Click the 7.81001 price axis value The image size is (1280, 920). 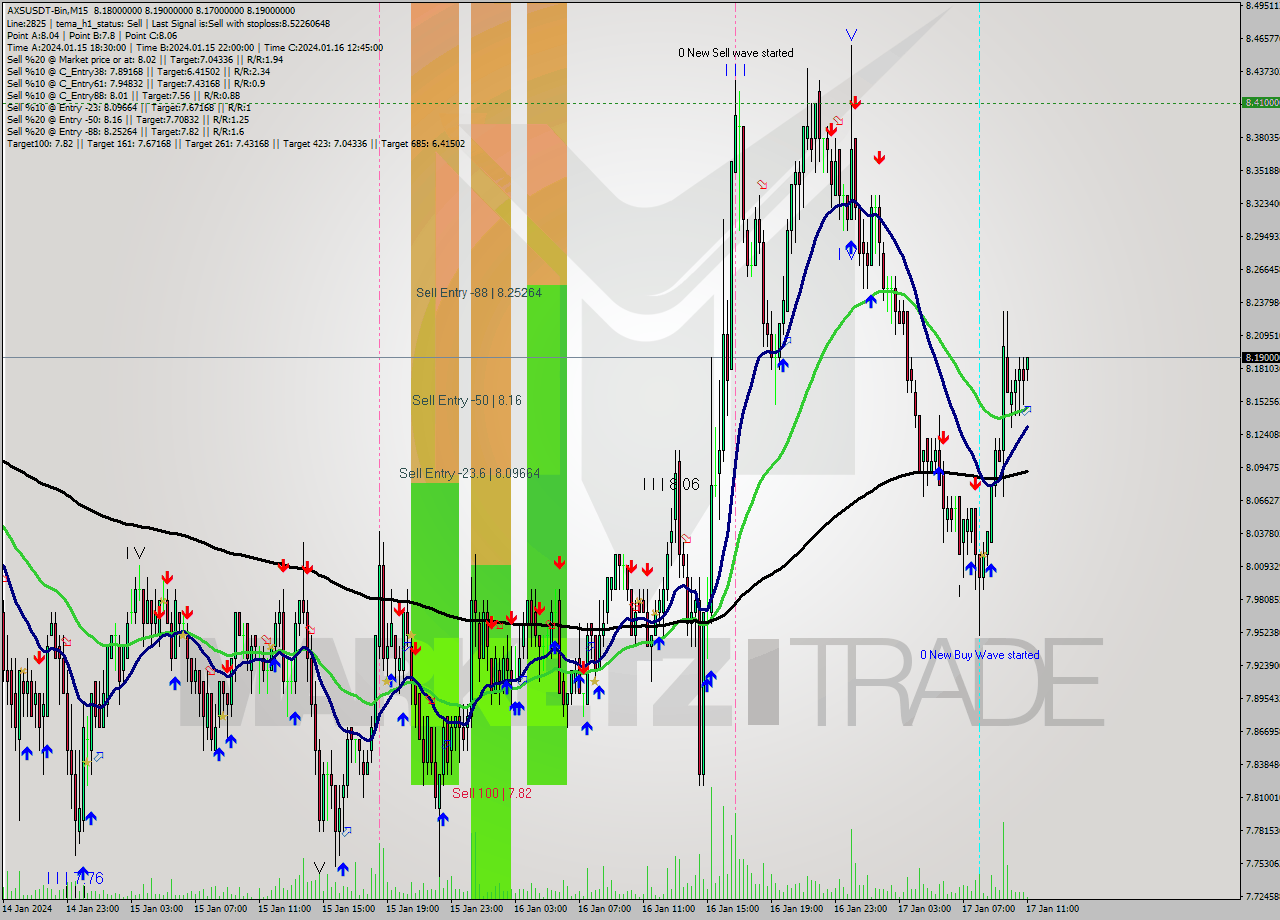tap(1262, 797)
